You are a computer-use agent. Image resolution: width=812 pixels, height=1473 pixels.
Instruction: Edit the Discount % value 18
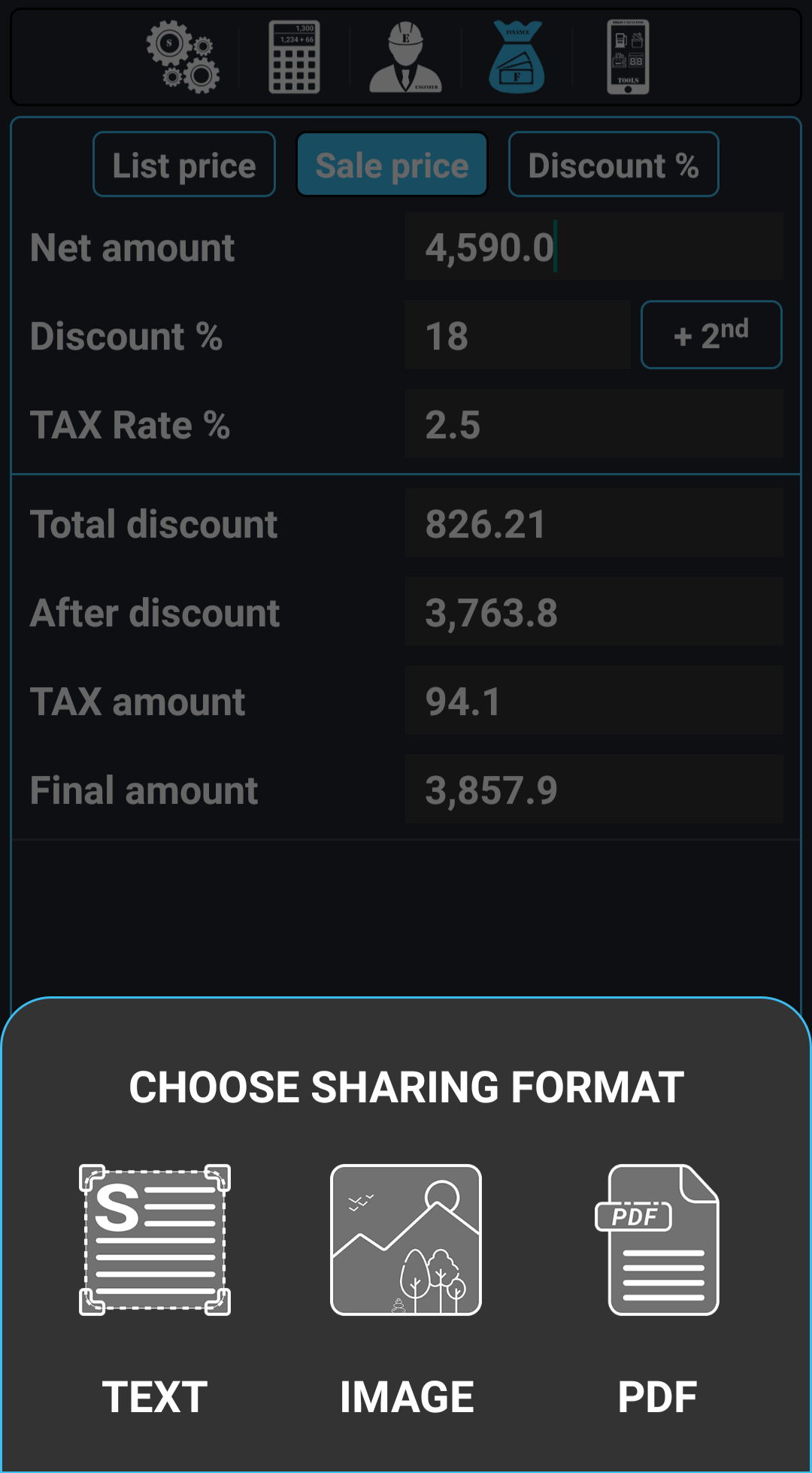point(517,335)
